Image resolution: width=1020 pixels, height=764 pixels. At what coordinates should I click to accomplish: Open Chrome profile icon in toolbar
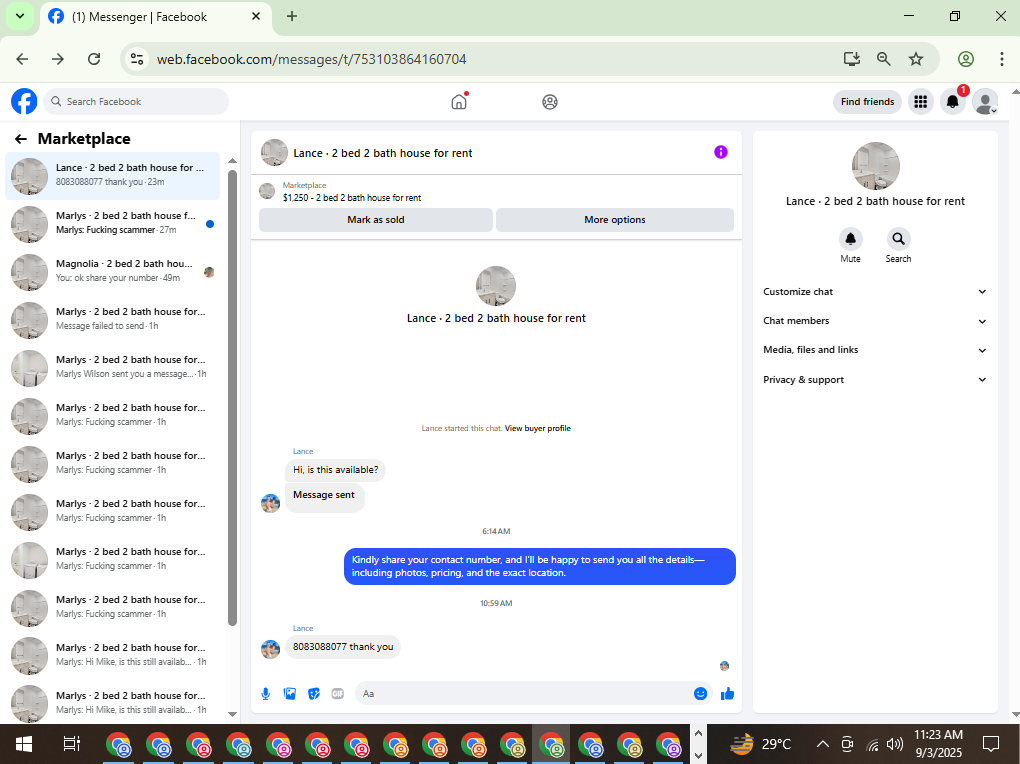pos(966,59)
